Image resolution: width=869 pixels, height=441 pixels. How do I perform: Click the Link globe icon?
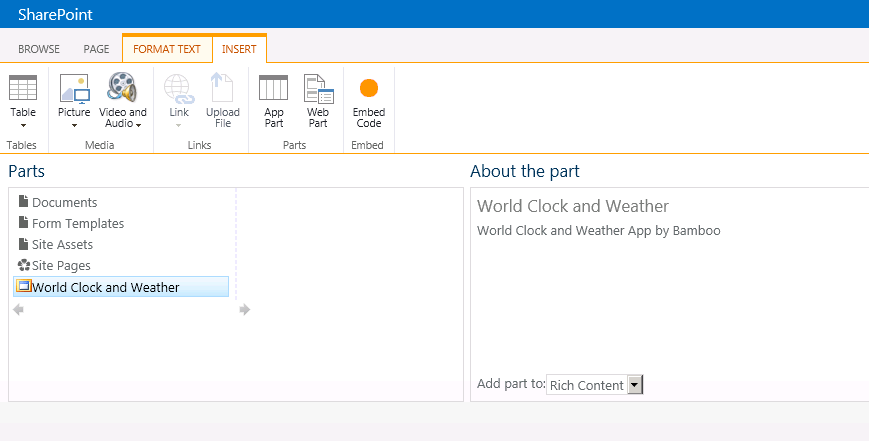[x=179, y=89]
